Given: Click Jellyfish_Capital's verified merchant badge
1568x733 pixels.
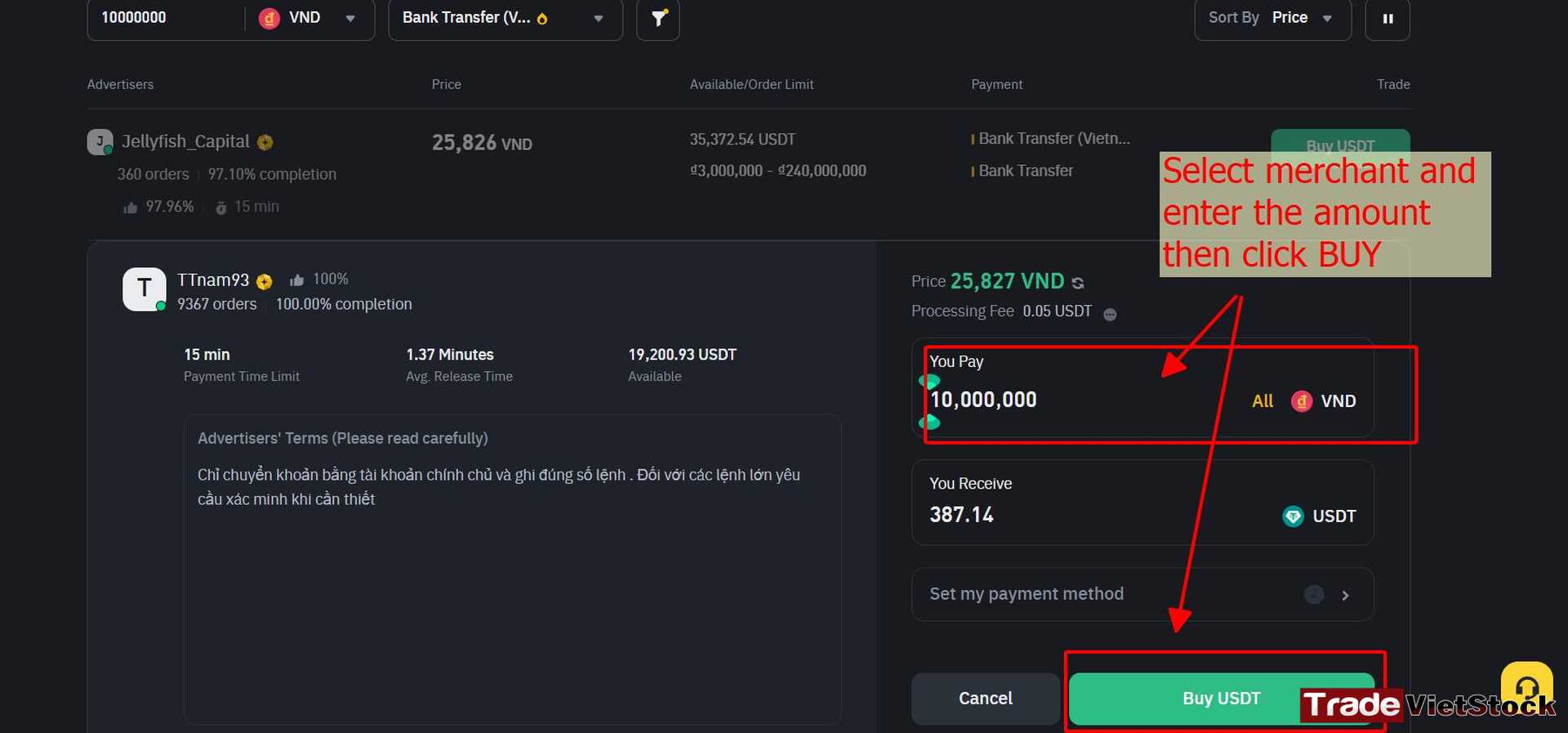Looking at the screenshot, I should coord(265,142).
